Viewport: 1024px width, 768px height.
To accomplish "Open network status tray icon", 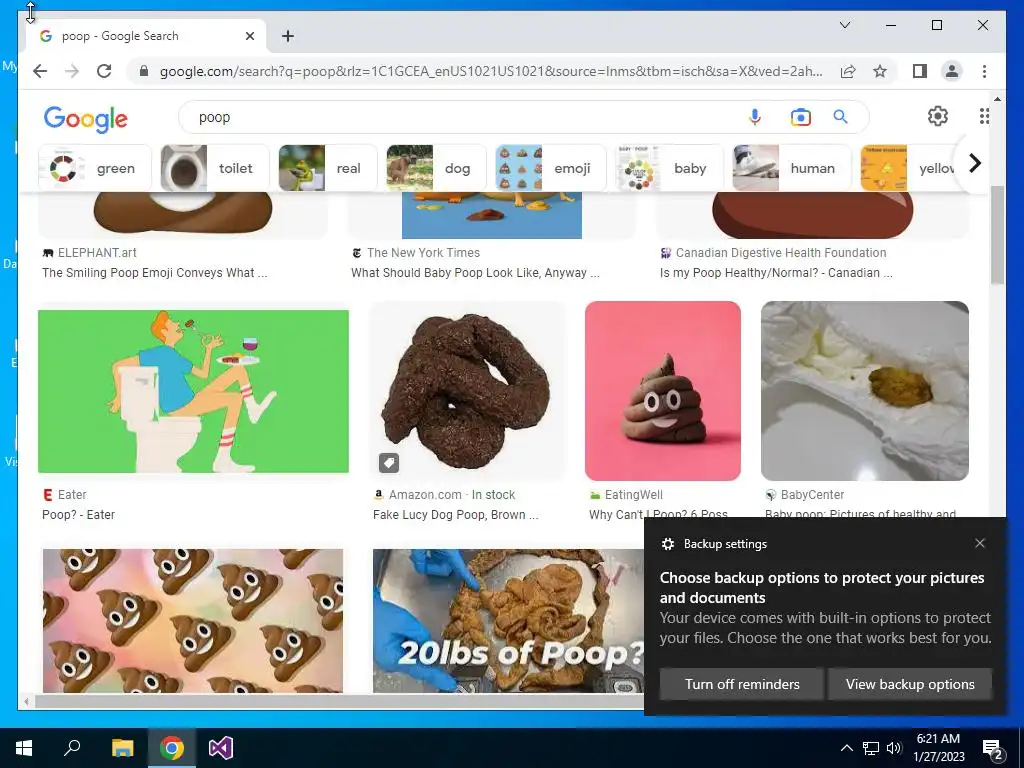I will point(871,748).
